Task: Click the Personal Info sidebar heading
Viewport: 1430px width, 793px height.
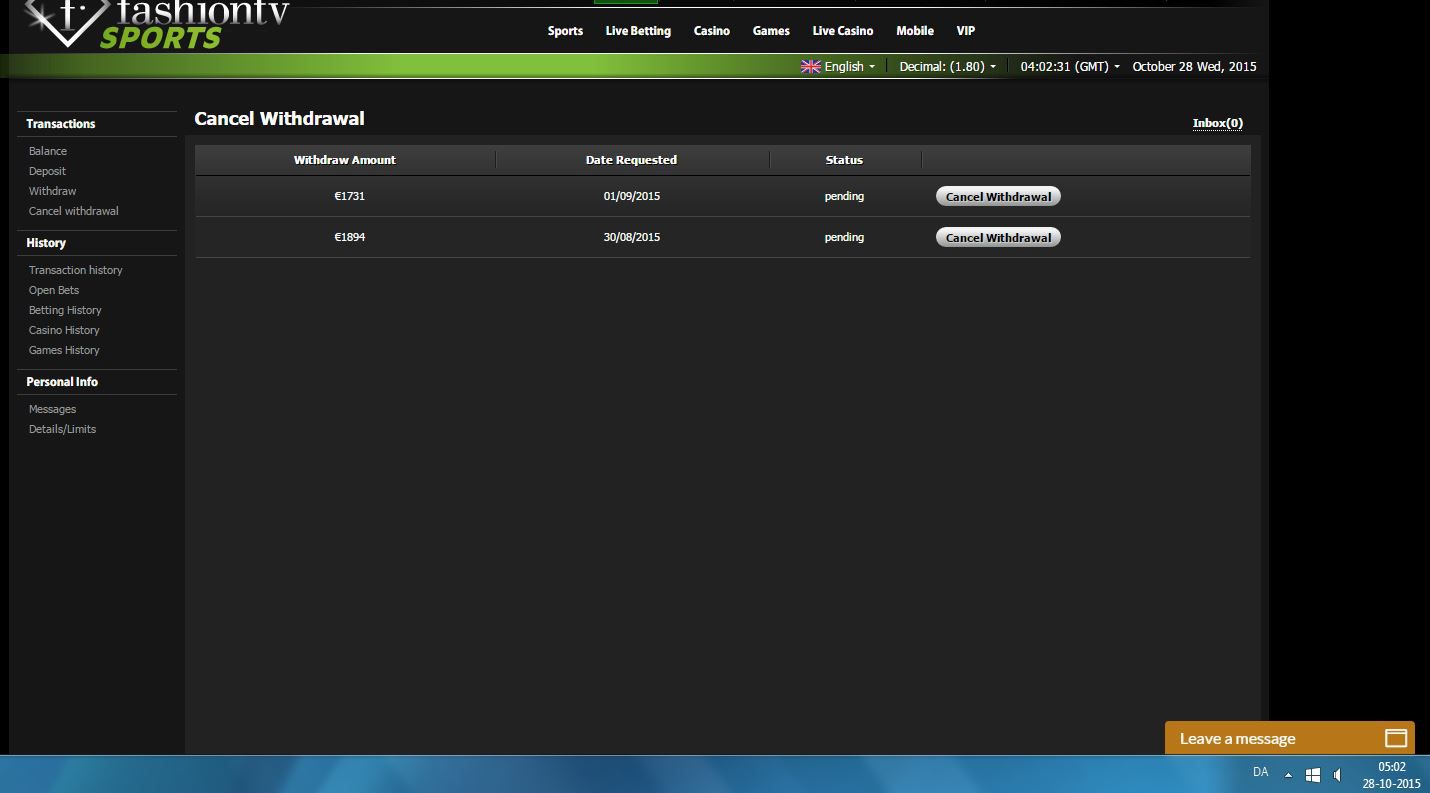Action: click(x=62, y=382)
